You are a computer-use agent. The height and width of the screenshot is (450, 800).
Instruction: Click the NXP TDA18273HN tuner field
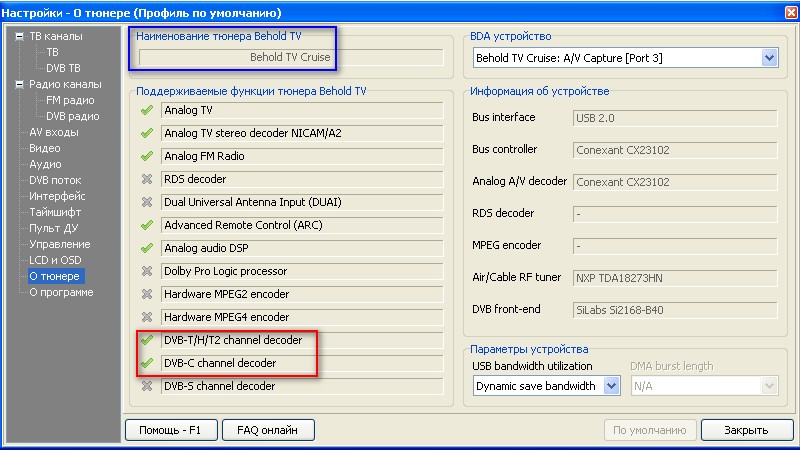tap(675, 278)
